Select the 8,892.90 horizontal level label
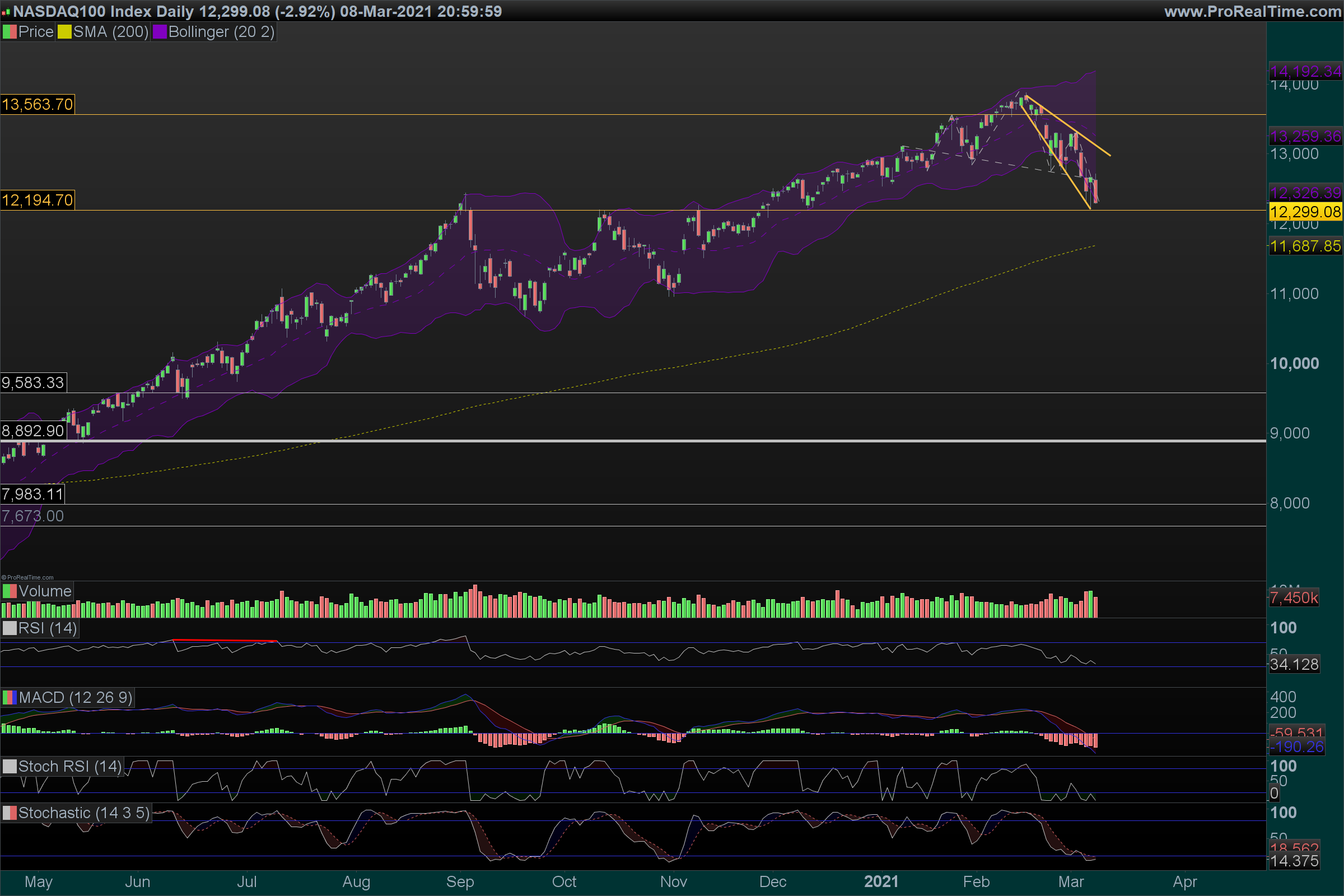This screenshot has width=1344, height=896. [33, 430]
